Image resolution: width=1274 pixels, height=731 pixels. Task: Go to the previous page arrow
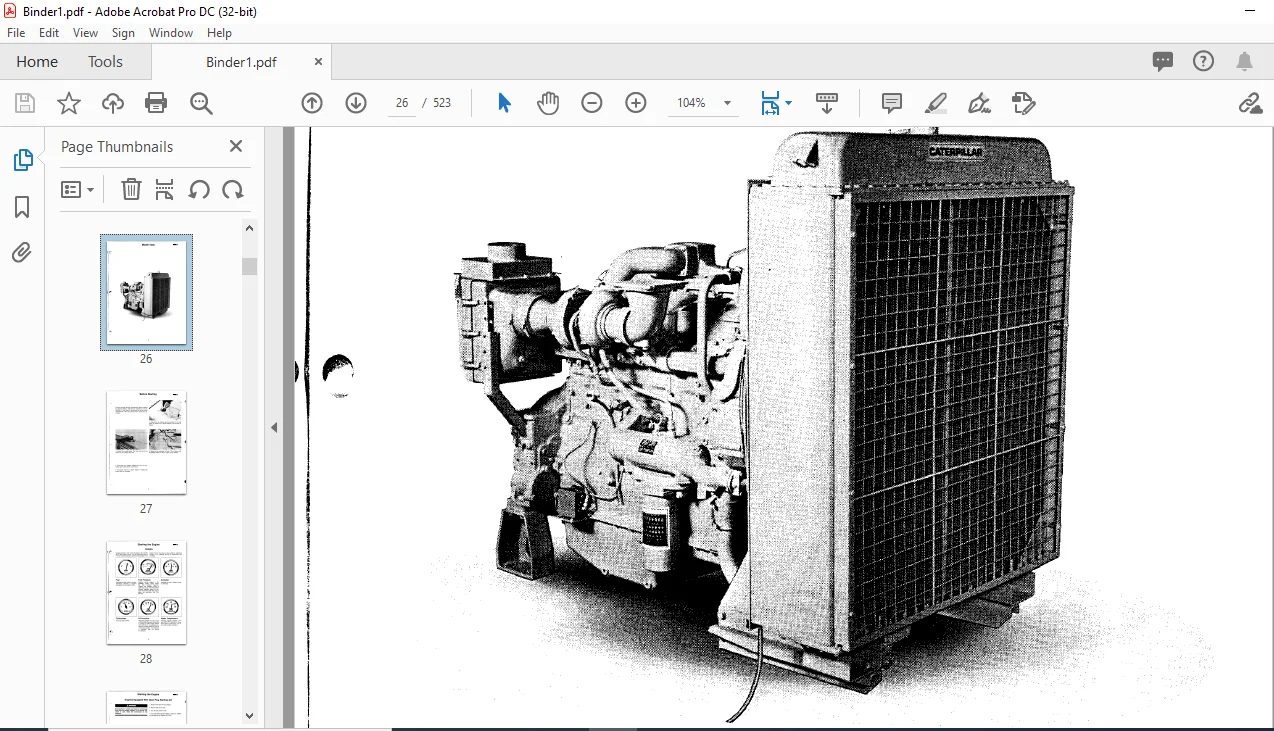(x=312, y=103)
